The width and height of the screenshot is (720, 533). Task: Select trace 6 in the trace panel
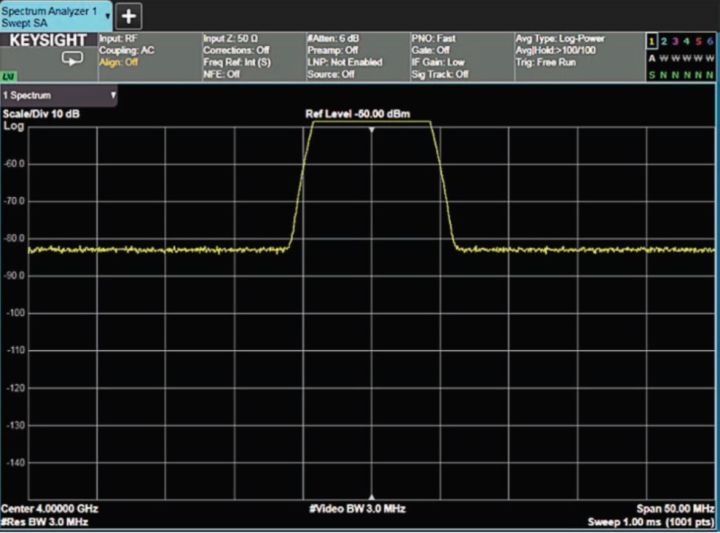[x=710, y=40]
